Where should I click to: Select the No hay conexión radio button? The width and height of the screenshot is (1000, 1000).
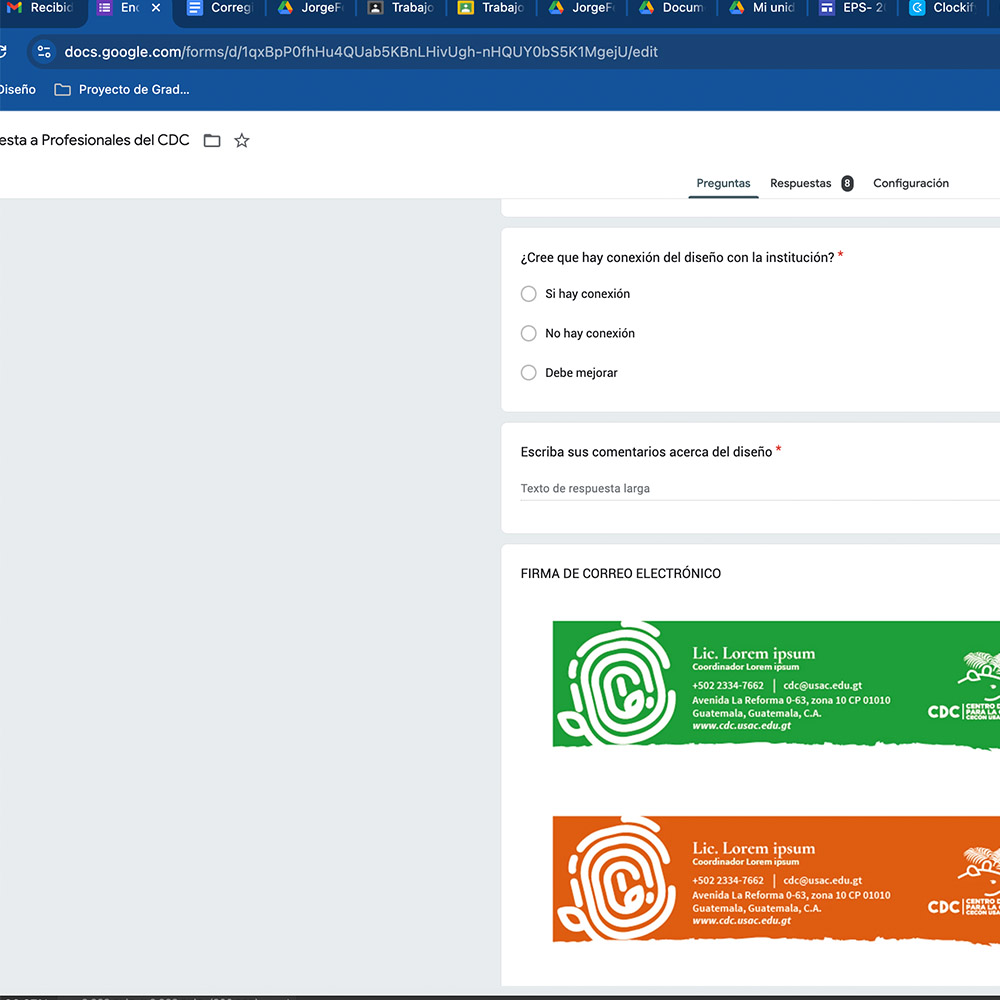coord(529,334)
